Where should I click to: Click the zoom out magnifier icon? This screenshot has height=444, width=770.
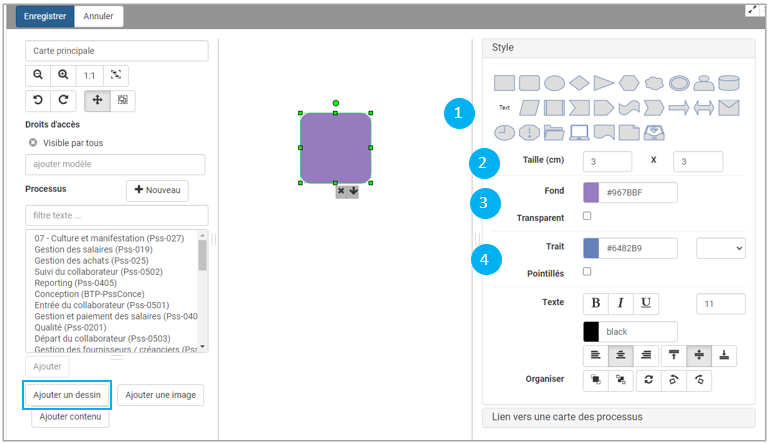pos(38,75)
